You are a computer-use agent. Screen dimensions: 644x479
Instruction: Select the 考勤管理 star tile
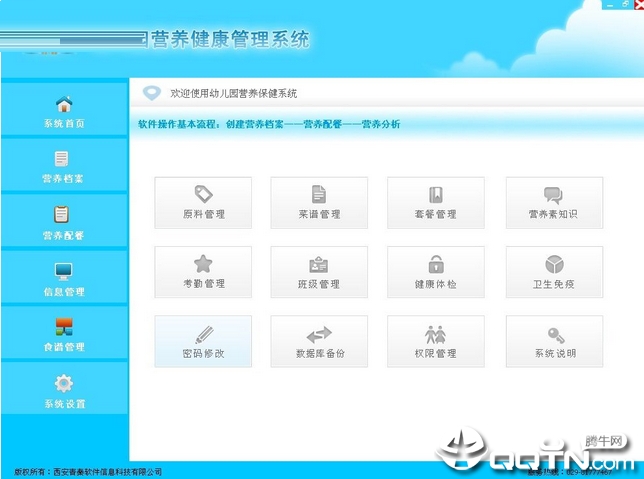203,272
